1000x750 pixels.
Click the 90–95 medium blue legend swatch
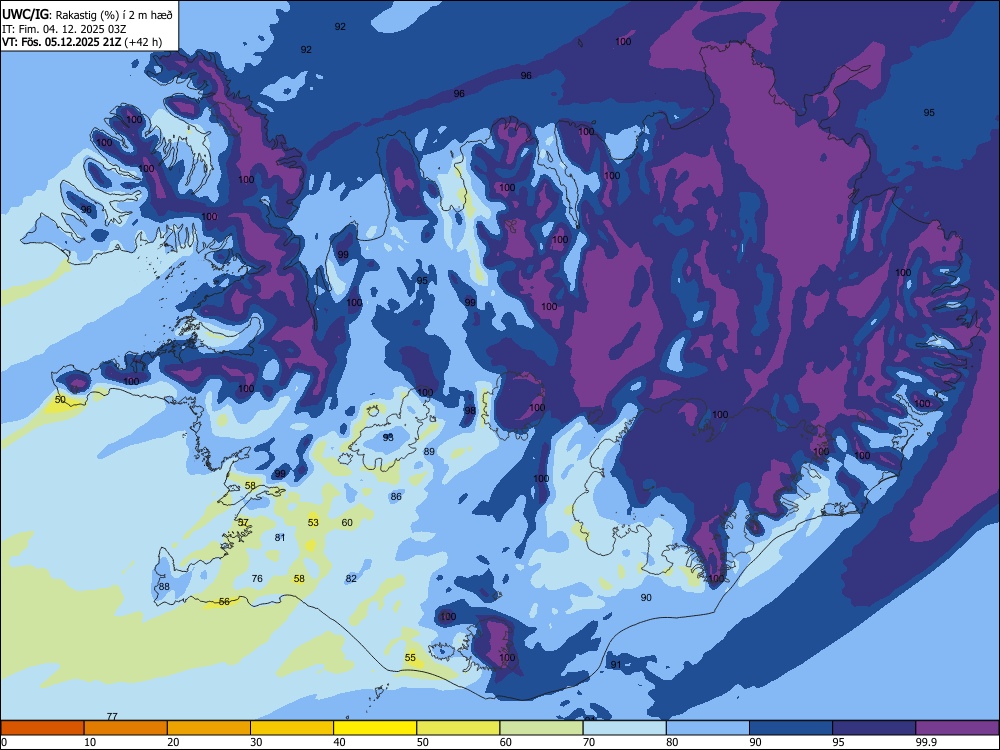(x=791, y=728)
